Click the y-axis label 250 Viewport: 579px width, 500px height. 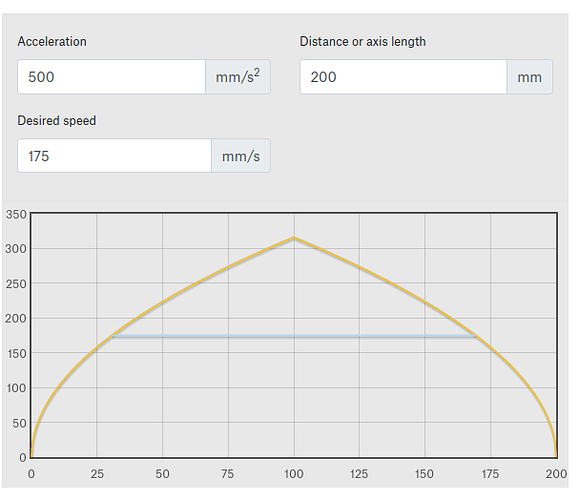[16, 284]
